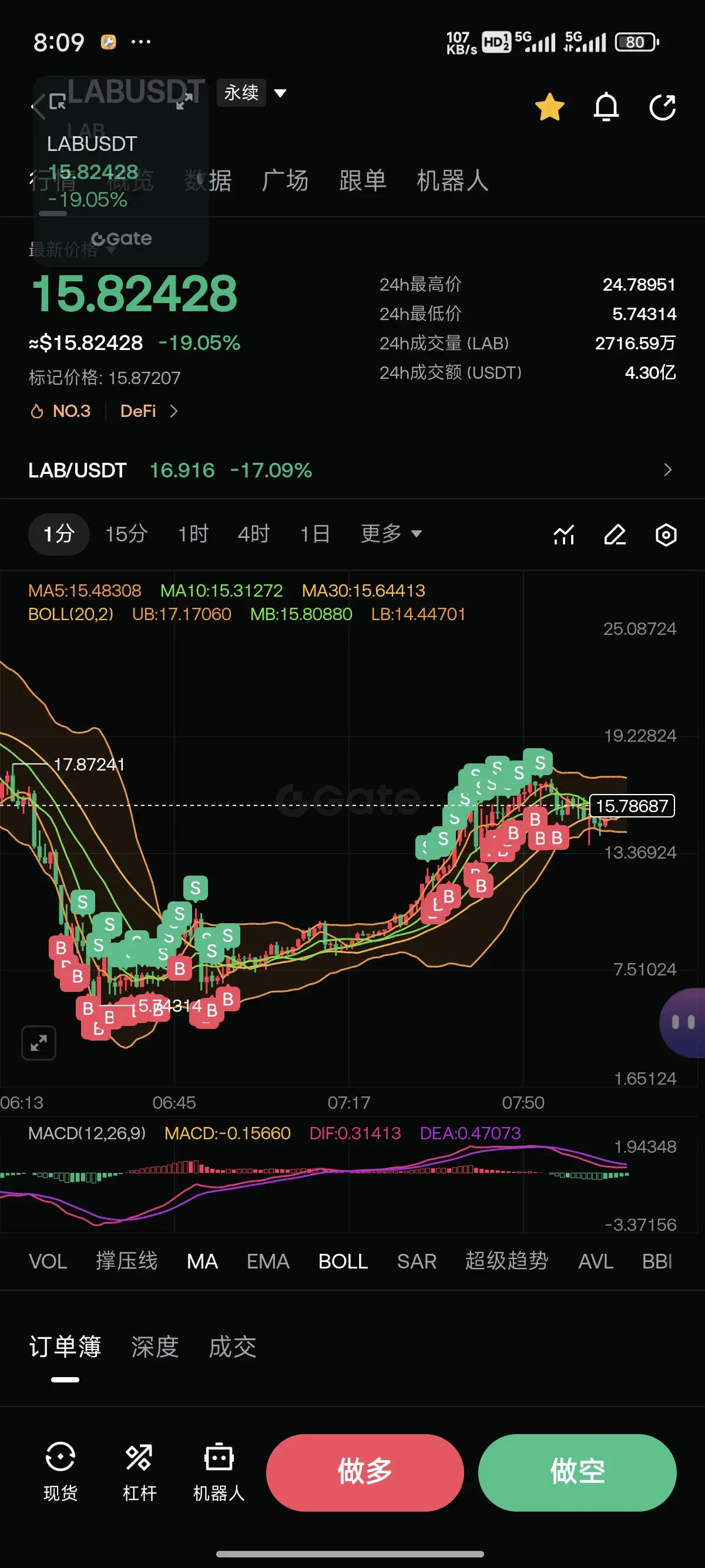Tap the 24h成交额 value 4.30亿
The height and width of the screenshot is (1568, 705).
[x=650, y=372]
